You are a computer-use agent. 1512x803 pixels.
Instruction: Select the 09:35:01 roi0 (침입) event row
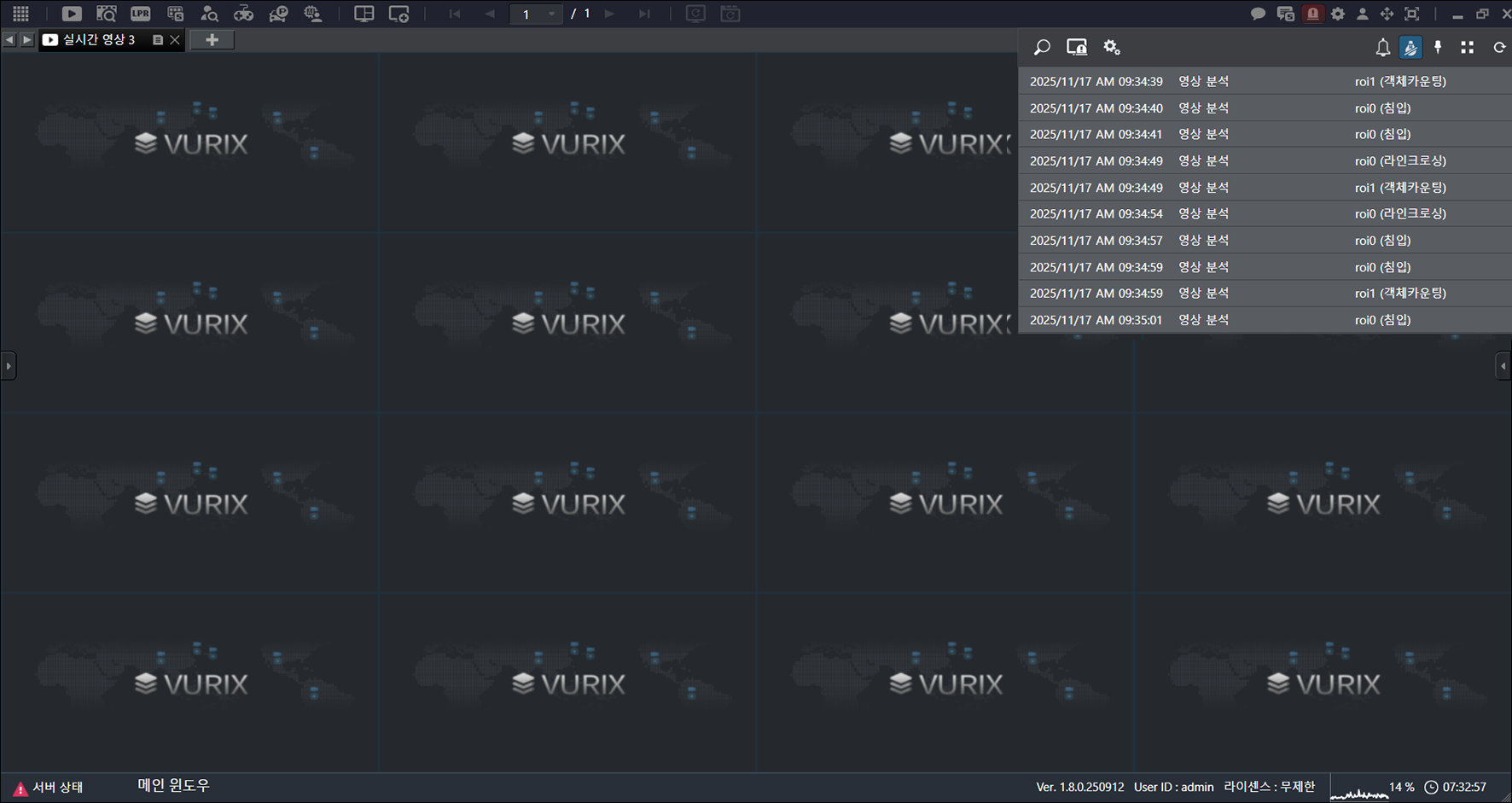click(x=1265, y=319)
